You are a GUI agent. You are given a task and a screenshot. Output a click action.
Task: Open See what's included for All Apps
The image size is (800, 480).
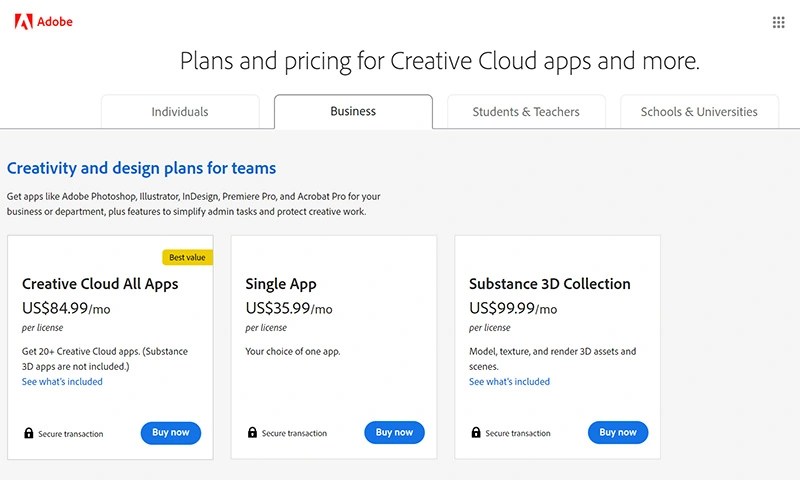coord(62,382)
